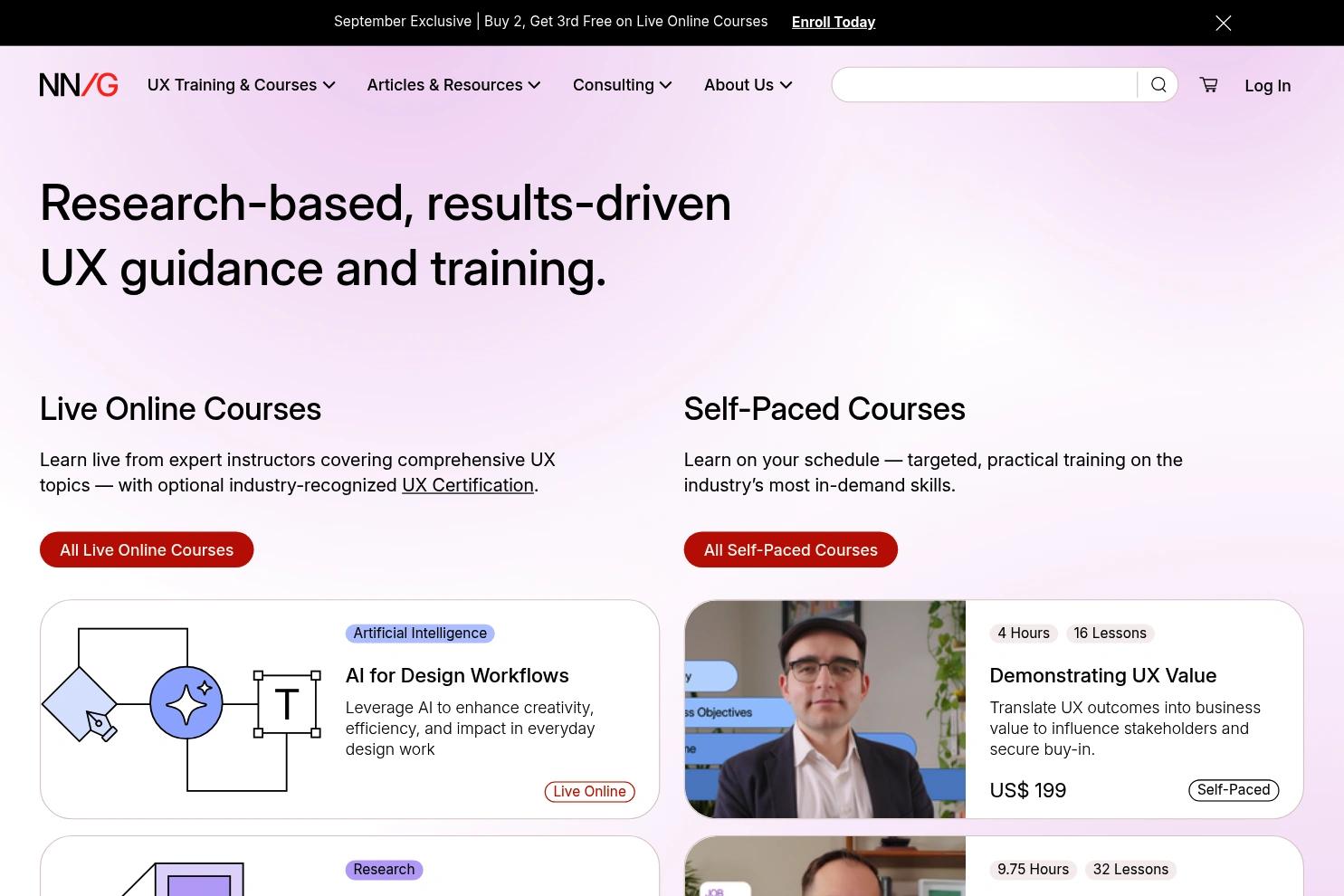Click the search magnifier icon
Screen dimensions: 1344x896
pyautogui.click(x=1158, y=85)
